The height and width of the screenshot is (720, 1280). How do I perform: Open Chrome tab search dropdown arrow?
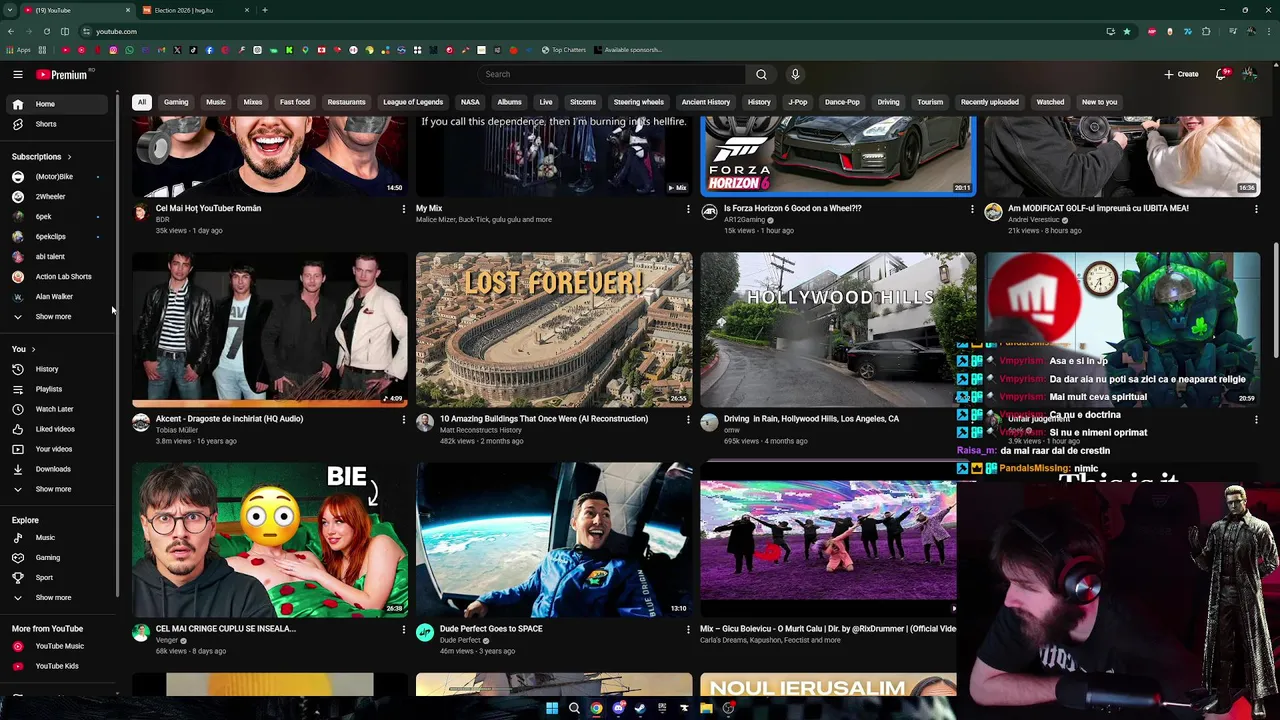pyautogui.click(x=9, y=10)
